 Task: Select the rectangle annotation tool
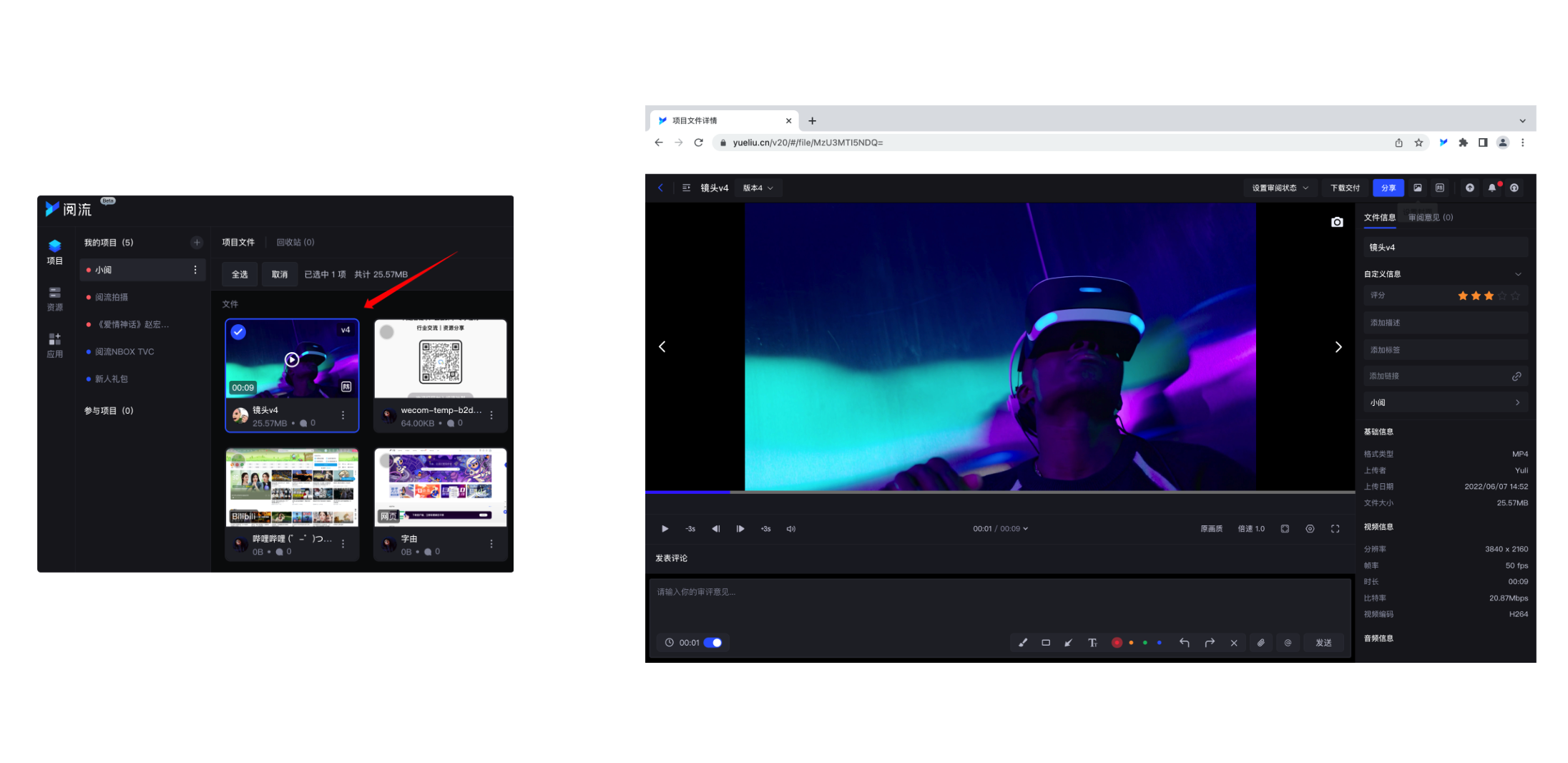click(1046, 643)
